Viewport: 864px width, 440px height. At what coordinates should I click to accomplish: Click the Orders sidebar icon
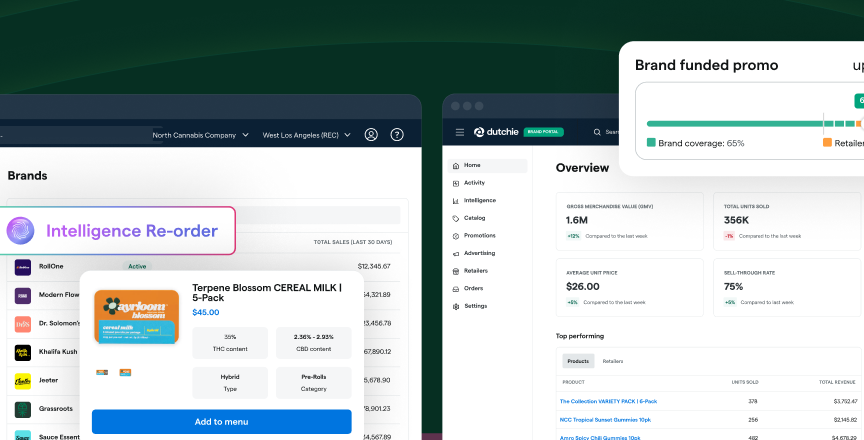(x=456, y=289)
